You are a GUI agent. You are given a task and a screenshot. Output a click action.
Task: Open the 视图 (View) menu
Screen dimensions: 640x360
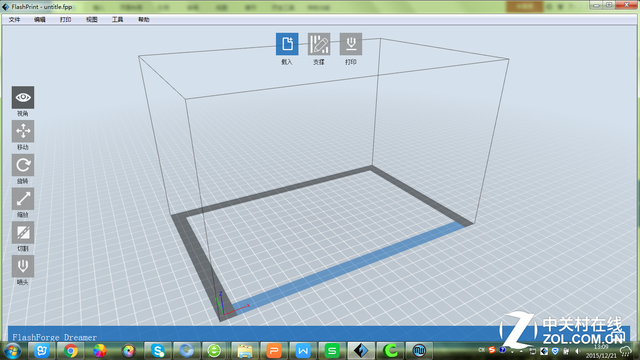[x=91, y=19]
